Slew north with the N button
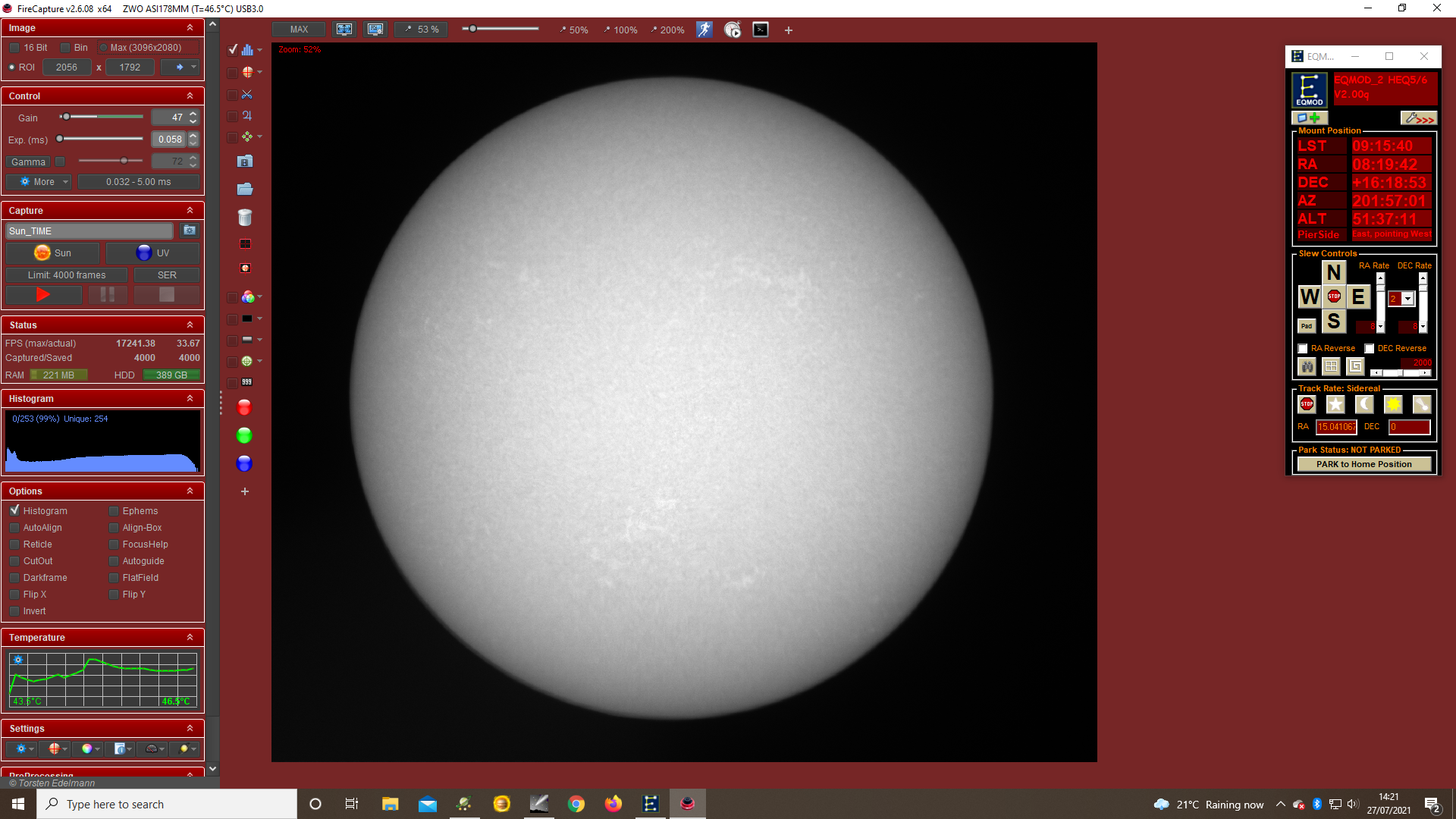1456x819 pixels. tap(1334, 272)
